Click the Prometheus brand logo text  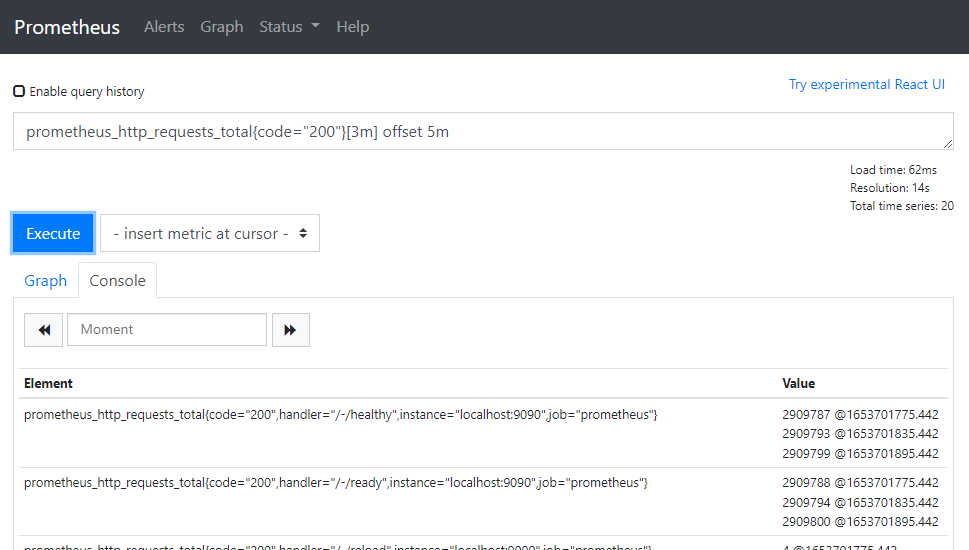pyautogui.click(x=67, y=27)
